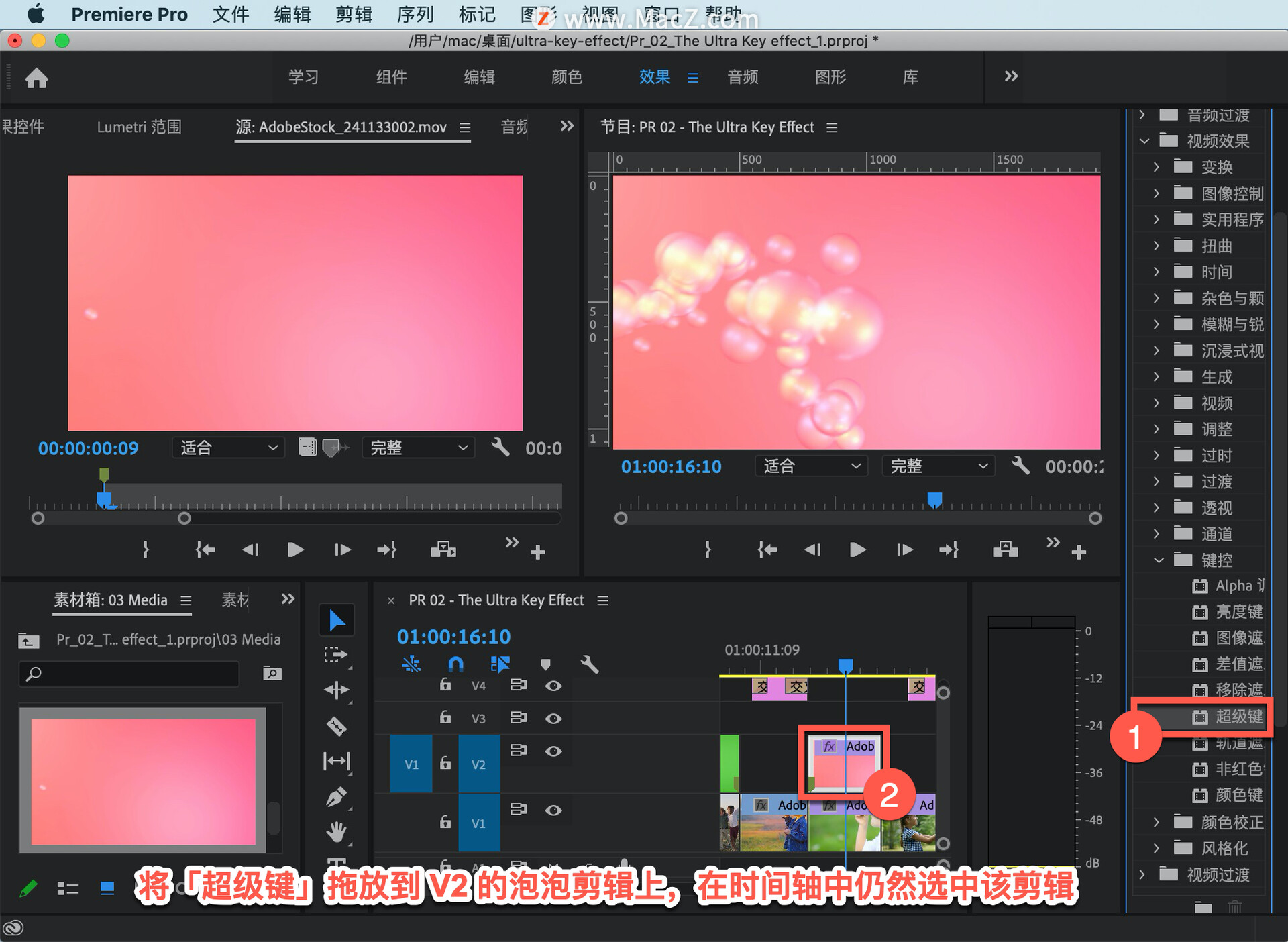Collapse the 视频效果 folder

click(x=1144, y=141)
